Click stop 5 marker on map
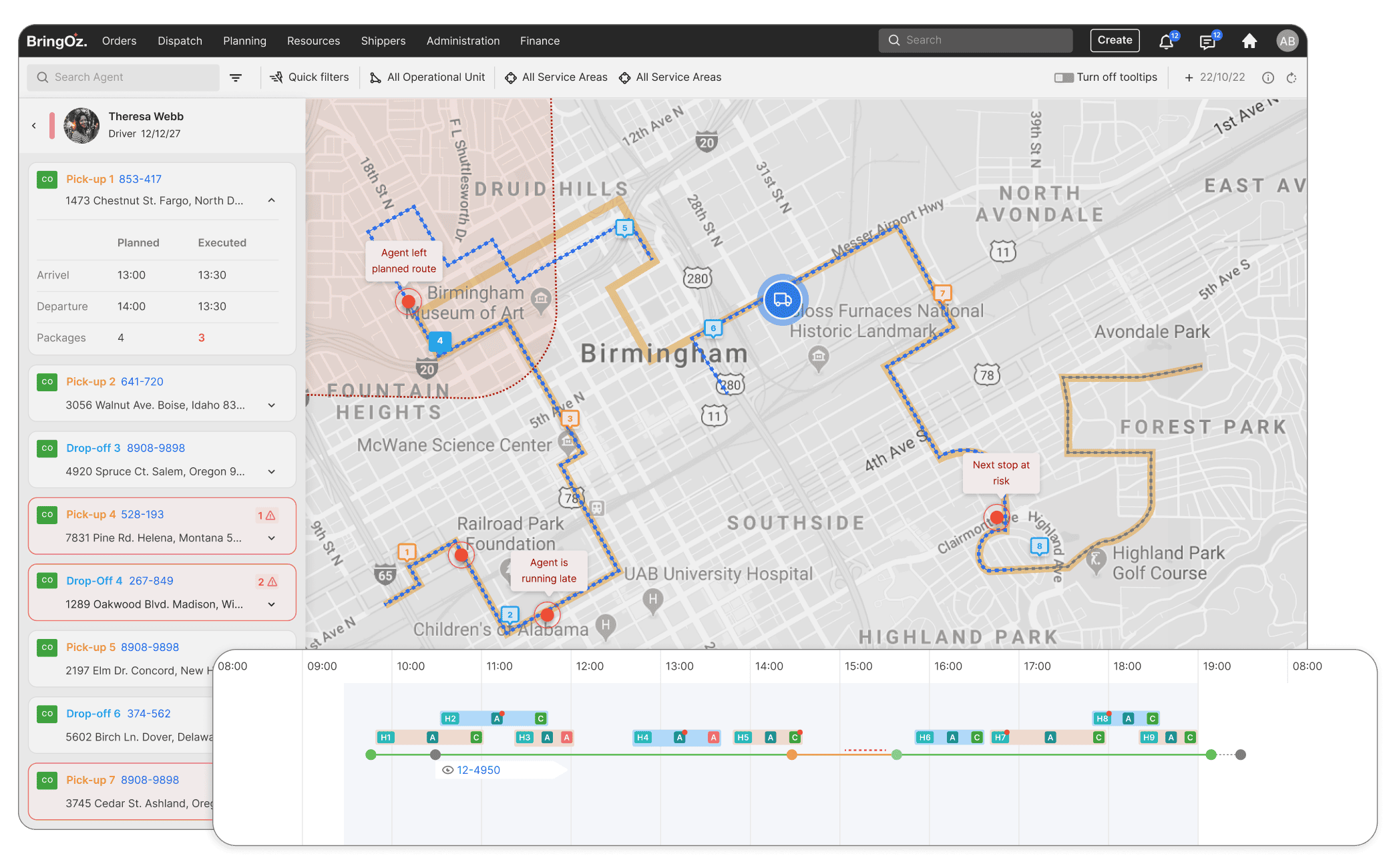The width and height of the screenshot is (1399, 868). coord(624,228)
